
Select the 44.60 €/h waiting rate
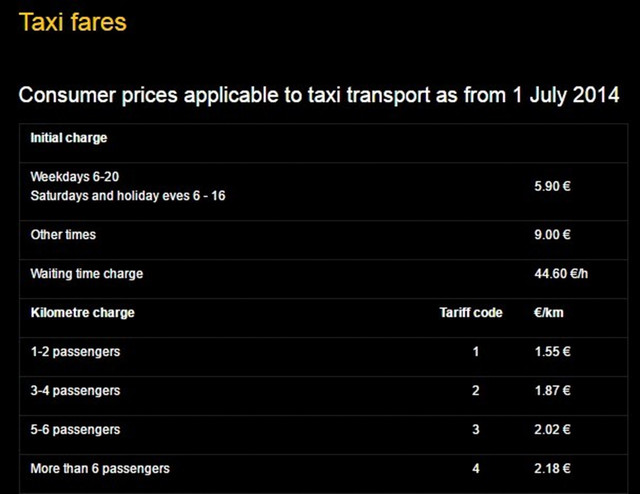[x=561, y=274]
